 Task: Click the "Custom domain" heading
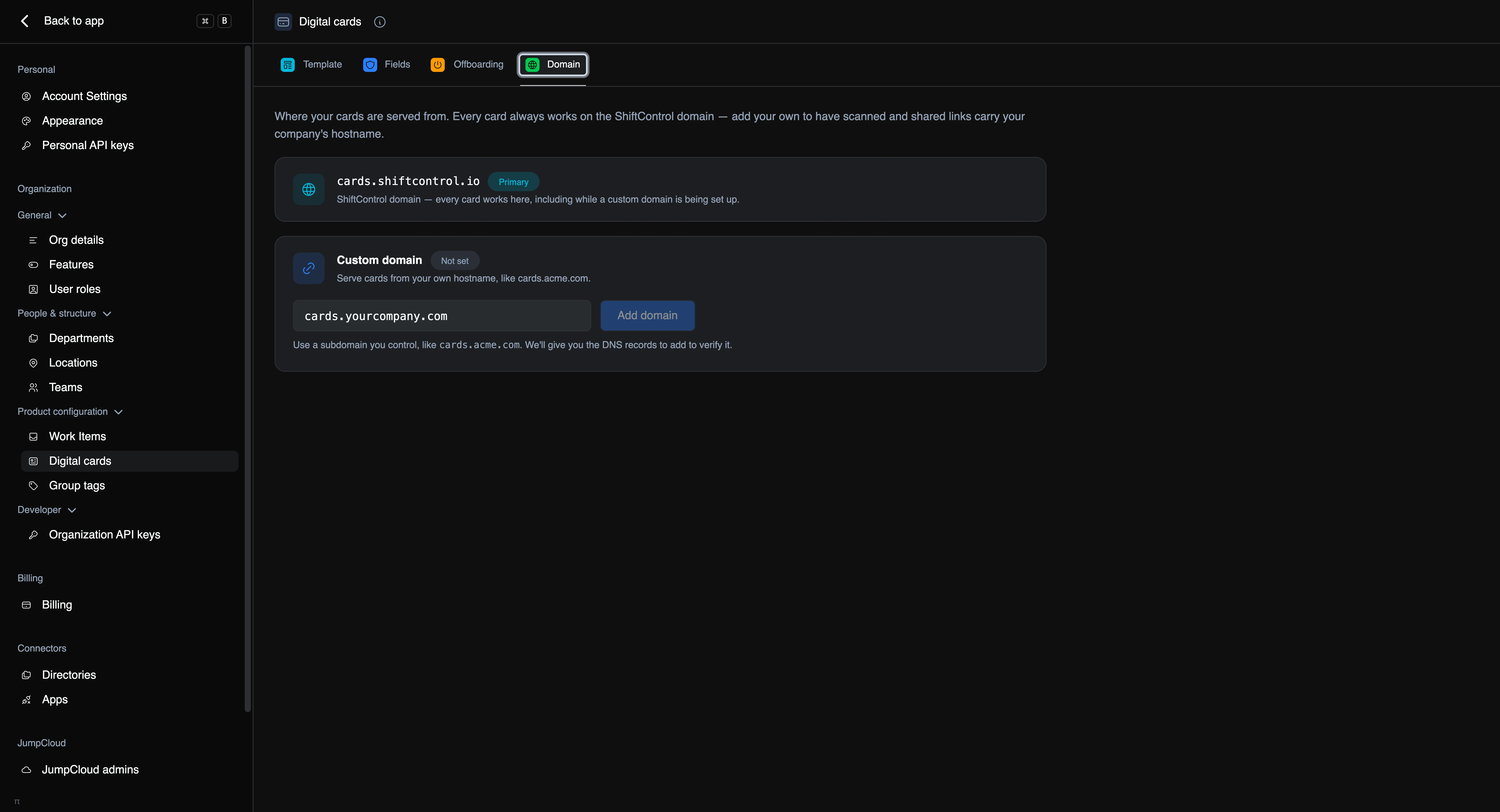click(x=379, y=260)
